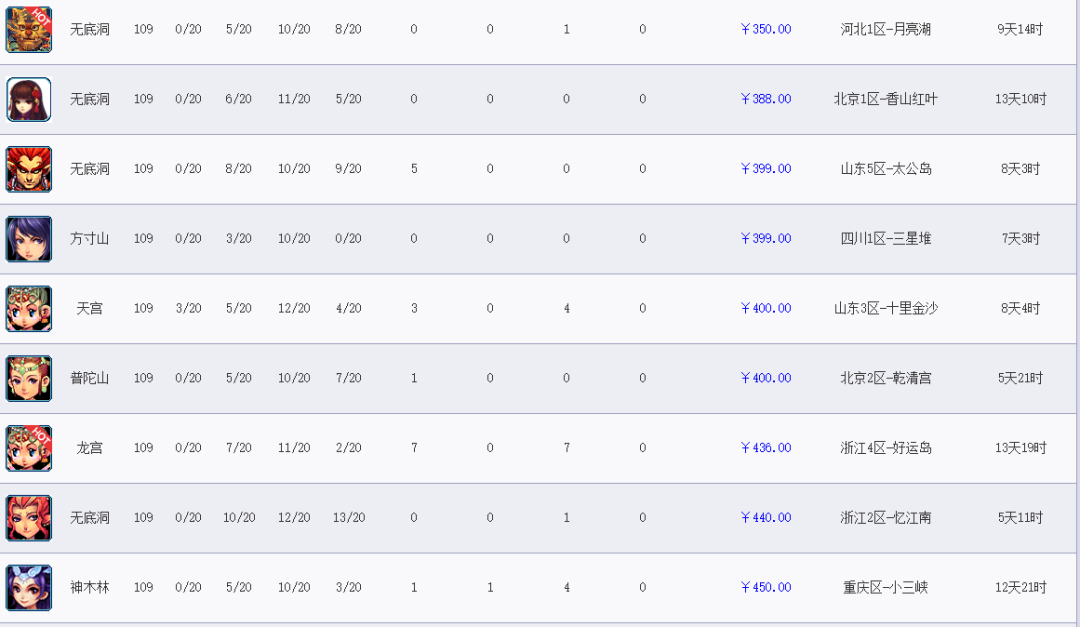Image resolution: width=1080 pixels, height=627 pixels.
Task: Click the avatar icon of the ¥350.00 listing
Action: [29, 30]
